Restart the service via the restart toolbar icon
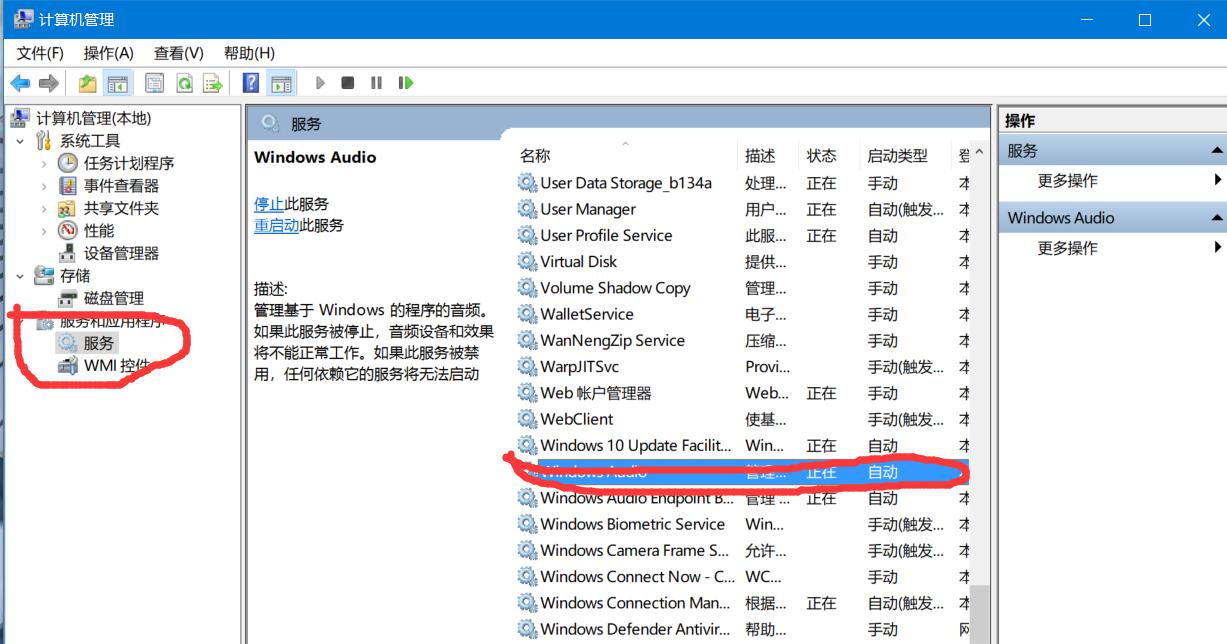 (405, 82)
